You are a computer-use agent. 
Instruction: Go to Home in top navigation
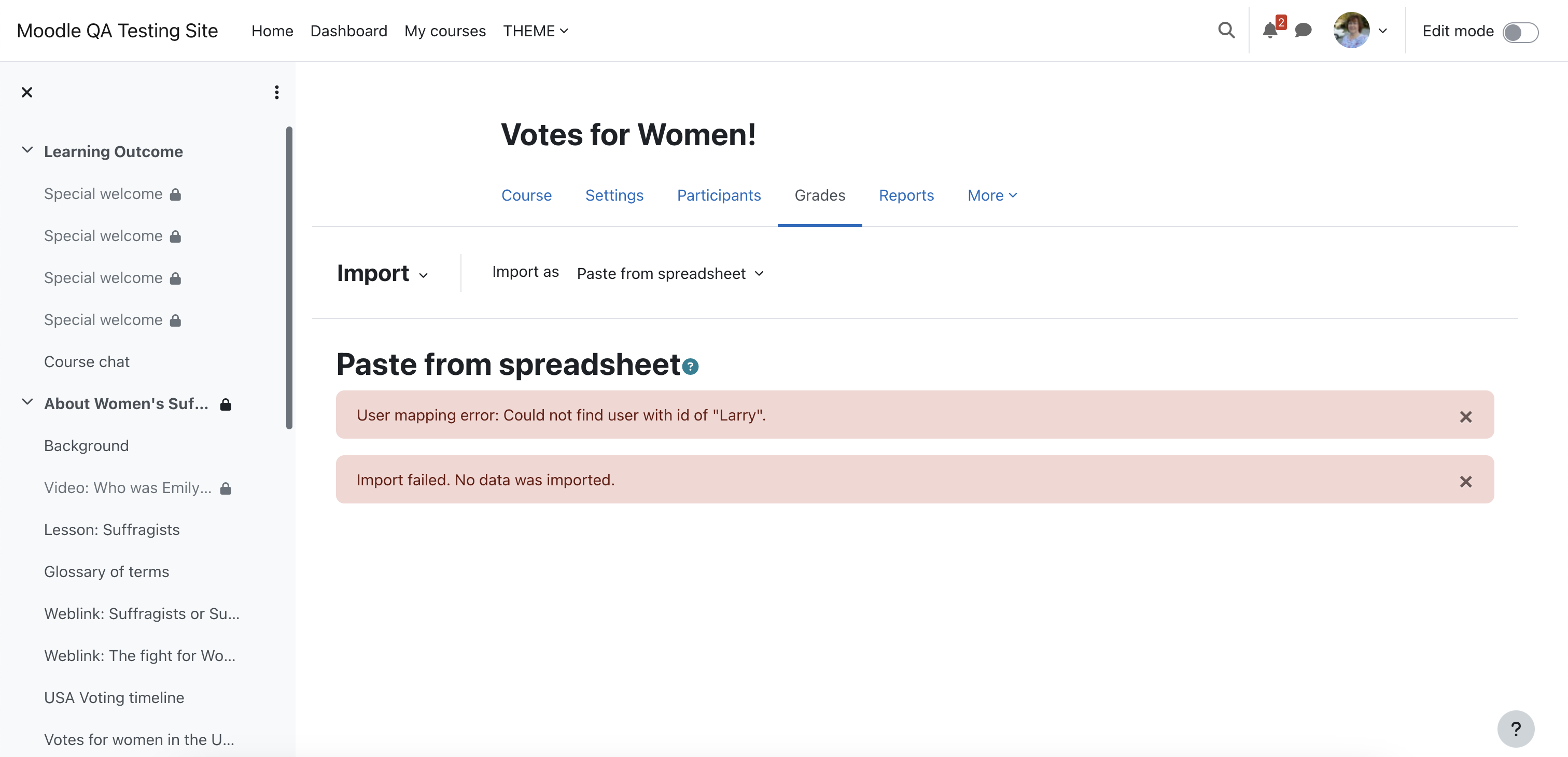pyautogui.click(x=272, y=31)
